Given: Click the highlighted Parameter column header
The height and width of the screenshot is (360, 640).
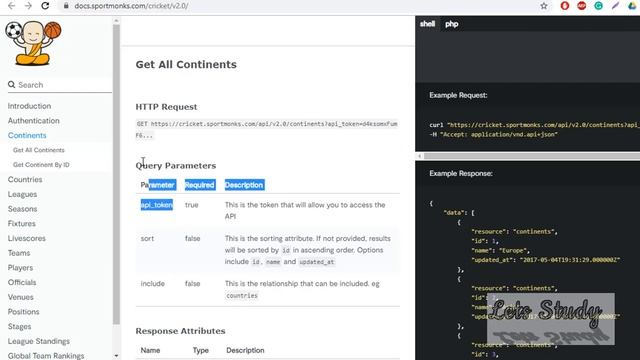Looking at the screenshot, I should tap(158, 185).
